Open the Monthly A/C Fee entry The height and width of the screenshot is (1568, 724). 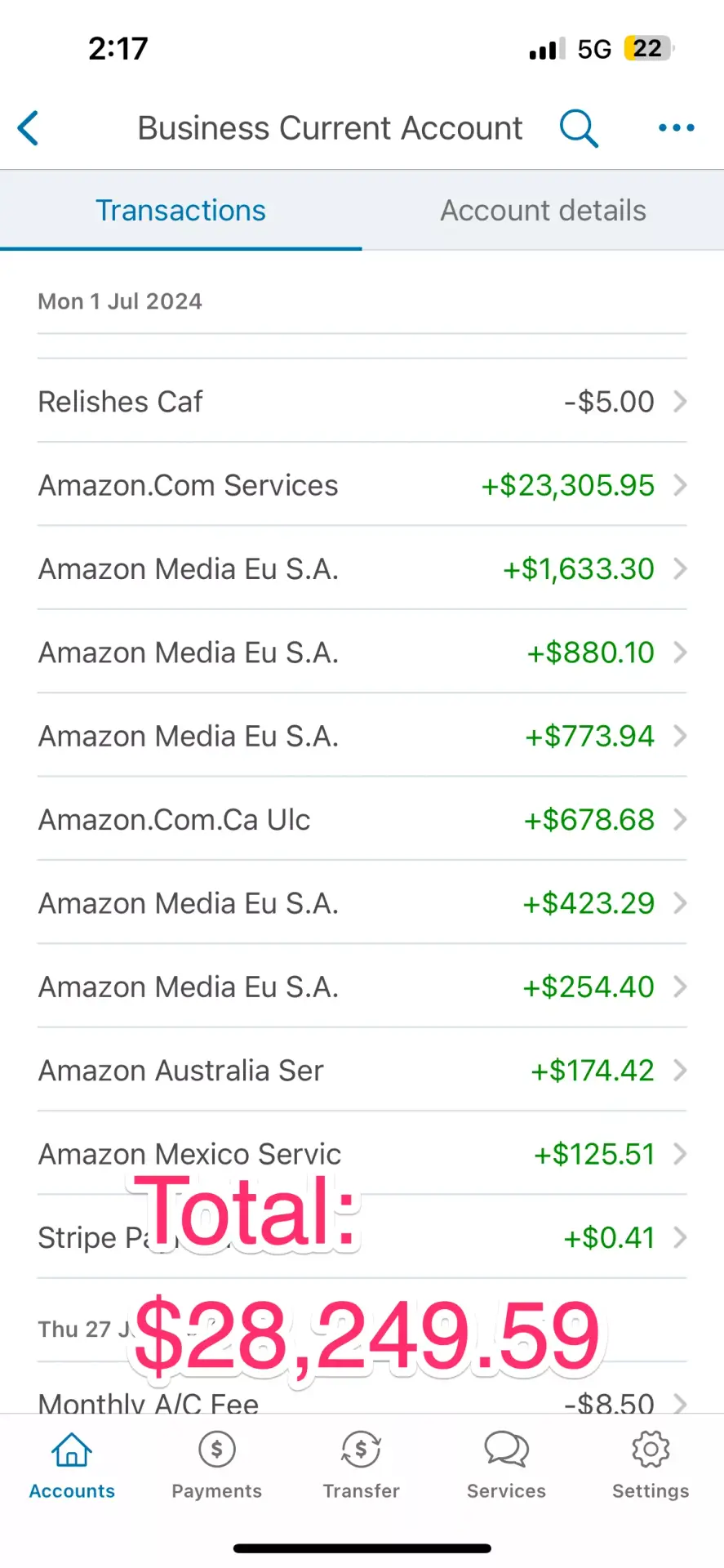click(149, 1401)
